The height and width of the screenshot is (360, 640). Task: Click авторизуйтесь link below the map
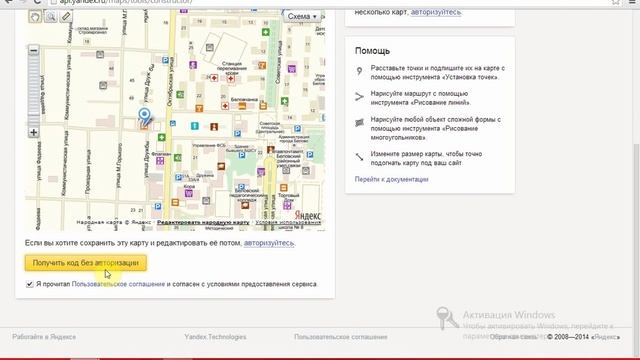click(x=269, y=243)
